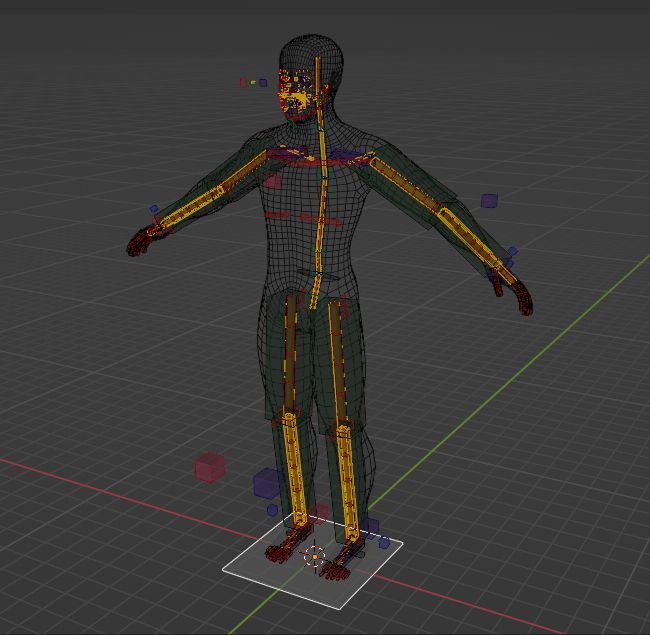Select the small blue cube floating beside head

(x=263, y=83)
